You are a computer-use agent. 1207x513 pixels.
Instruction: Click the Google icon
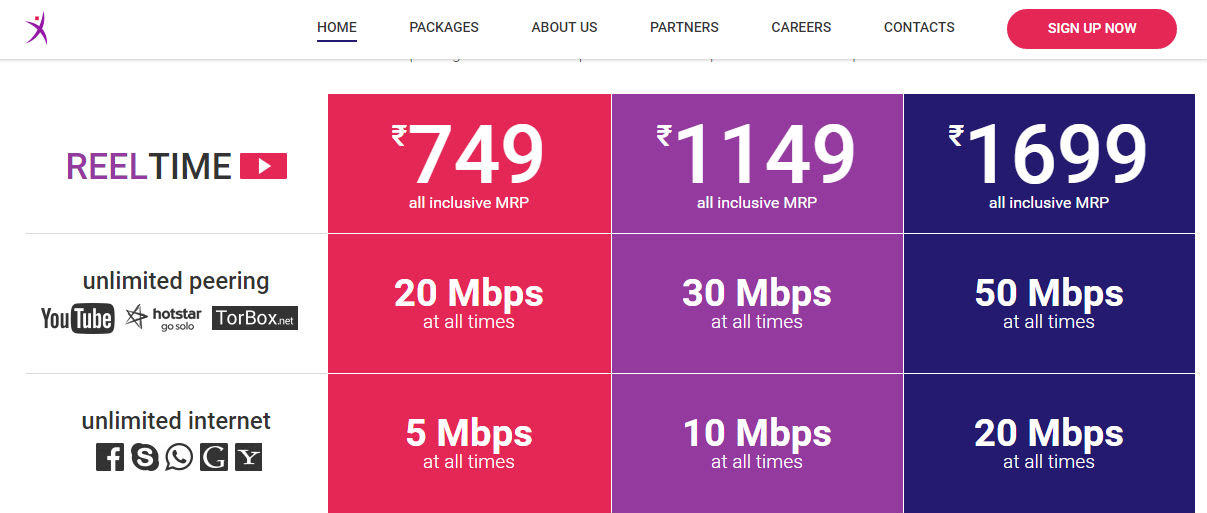tap(214, 457)
